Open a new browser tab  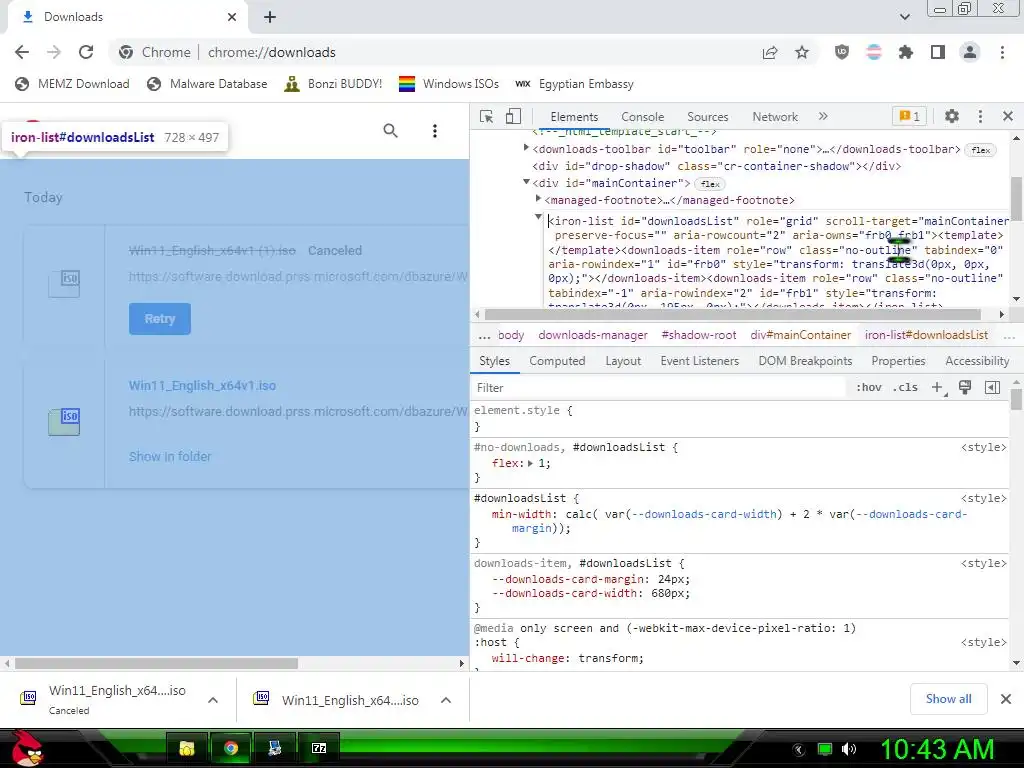pyautogui.click(x=270, y=17)
